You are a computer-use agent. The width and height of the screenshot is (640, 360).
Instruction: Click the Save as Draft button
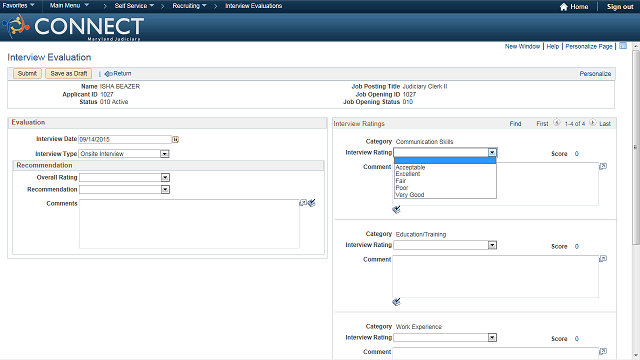coord(69,73)
